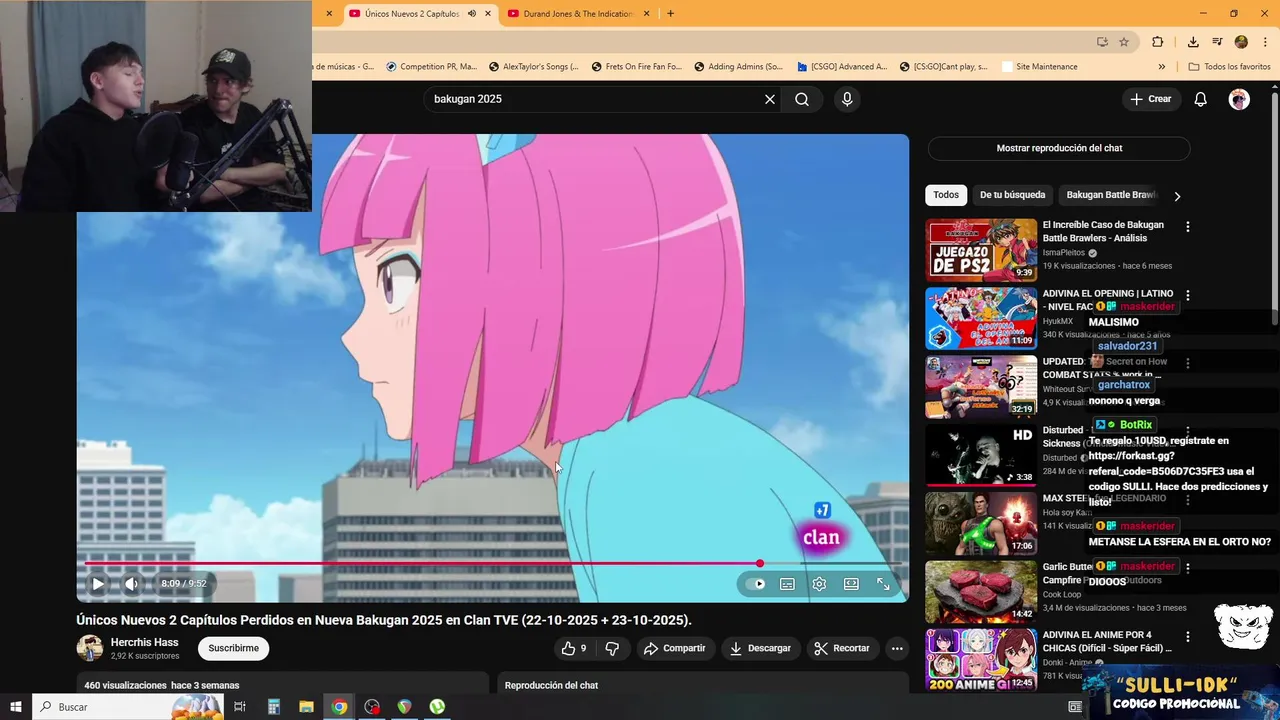The image size is (1280, 720).
Task: Open options for ADIVINA EL ANIME video
Action: click(1188, 636)
